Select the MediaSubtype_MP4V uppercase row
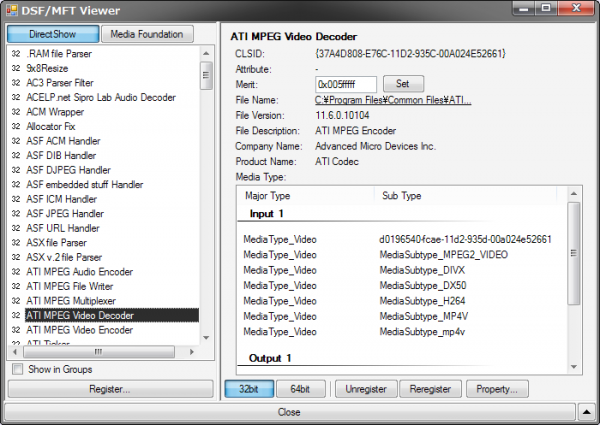This screenshot has width=600, height=425. click(x=402, y=316)
